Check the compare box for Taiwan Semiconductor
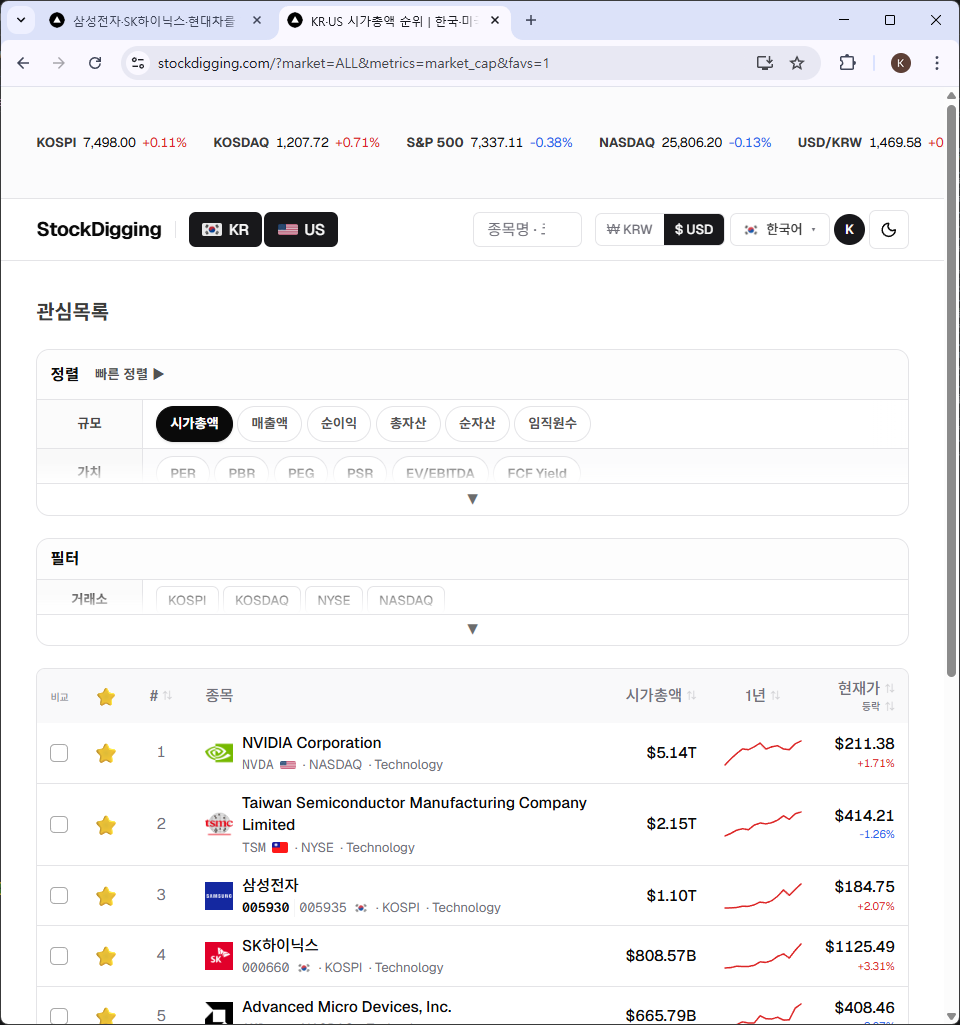Image resolution: width=960 pixels, height=1025 pixels. 59,824
